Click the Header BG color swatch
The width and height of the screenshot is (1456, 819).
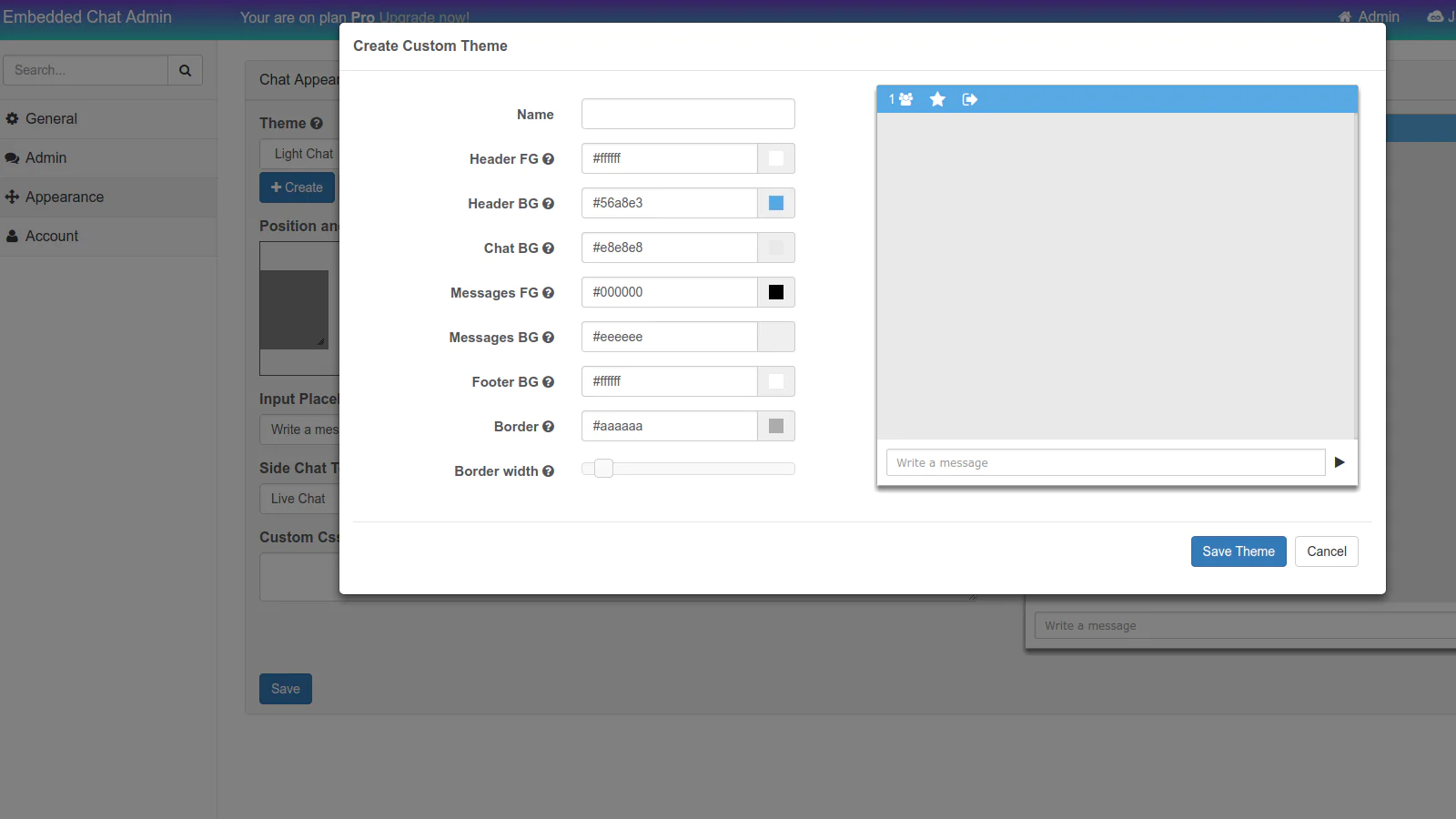pos(775,203)
